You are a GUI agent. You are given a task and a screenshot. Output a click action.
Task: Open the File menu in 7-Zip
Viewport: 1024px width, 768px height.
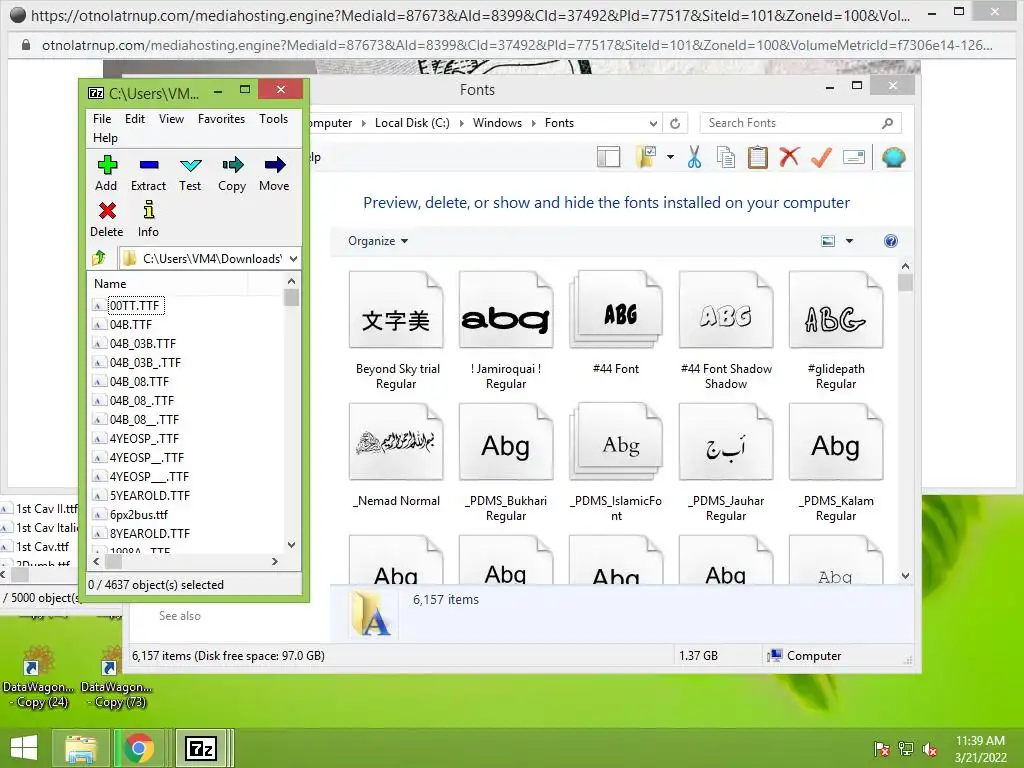(102, 119)
